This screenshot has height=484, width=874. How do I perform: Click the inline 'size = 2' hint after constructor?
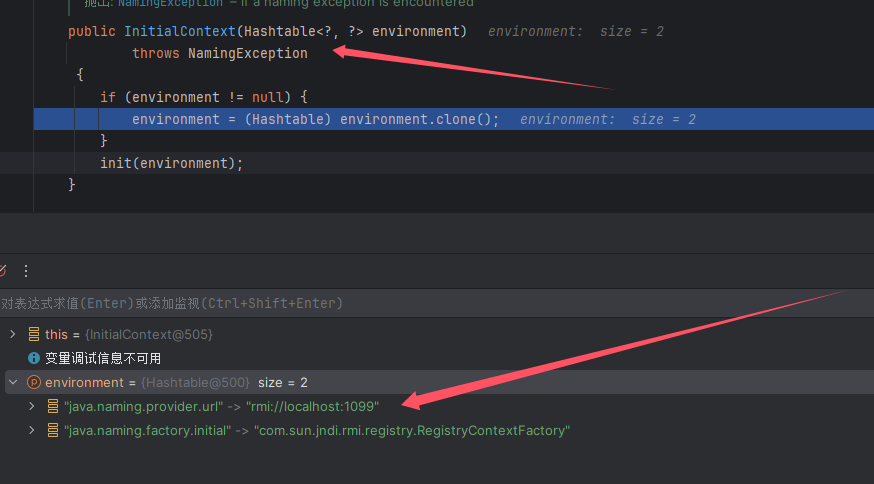click(632, 31)
